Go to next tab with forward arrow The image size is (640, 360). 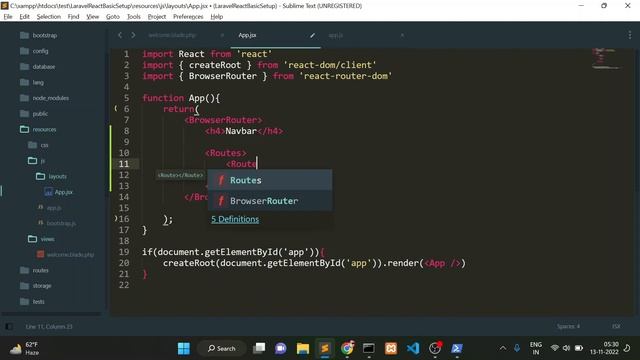133,36
